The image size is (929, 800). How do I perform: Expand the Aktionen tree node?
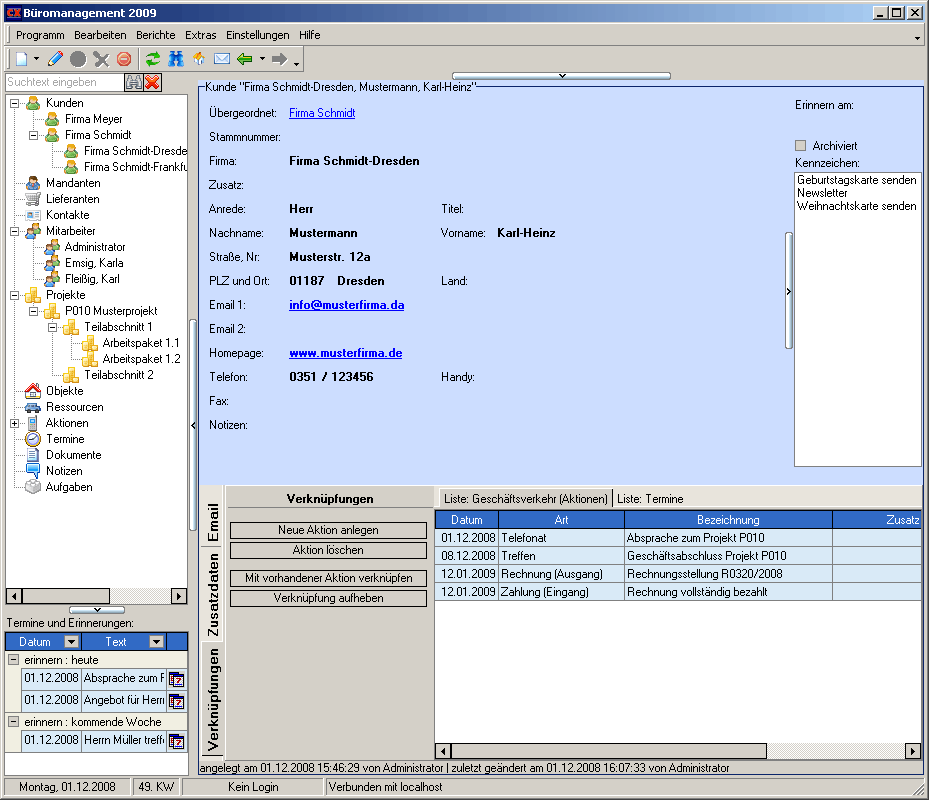(14, 423)
